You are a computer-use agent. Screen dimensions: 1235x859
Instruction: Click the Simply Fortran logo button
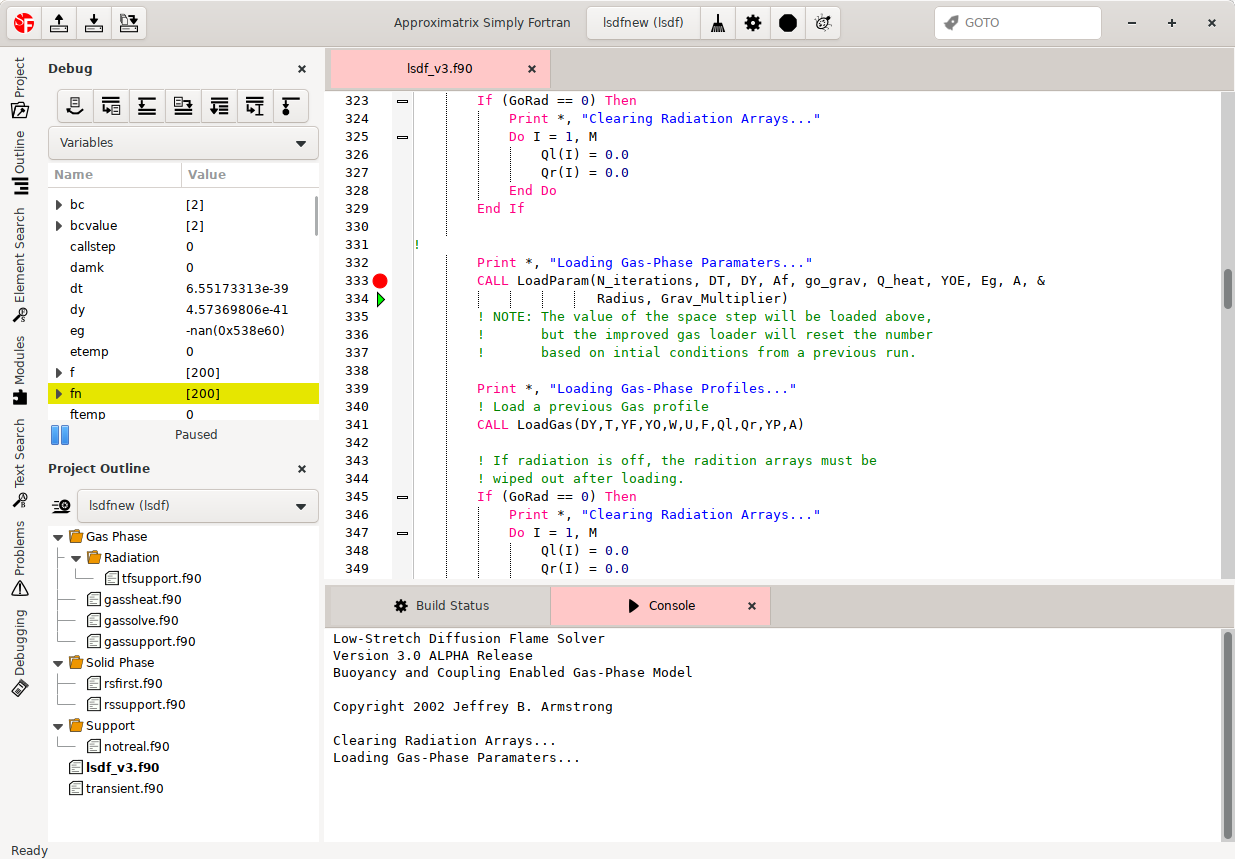(x=24, y=22)
